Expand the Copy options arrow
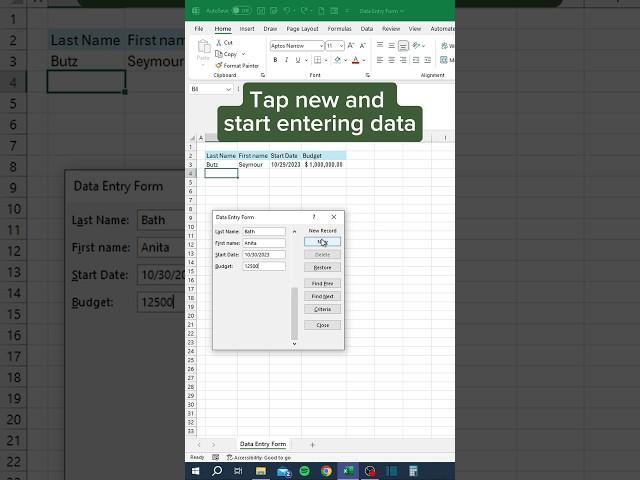Image resolution: width=640 pixels, height=480 pixels. pyautogui.click(x=244, y=54)
